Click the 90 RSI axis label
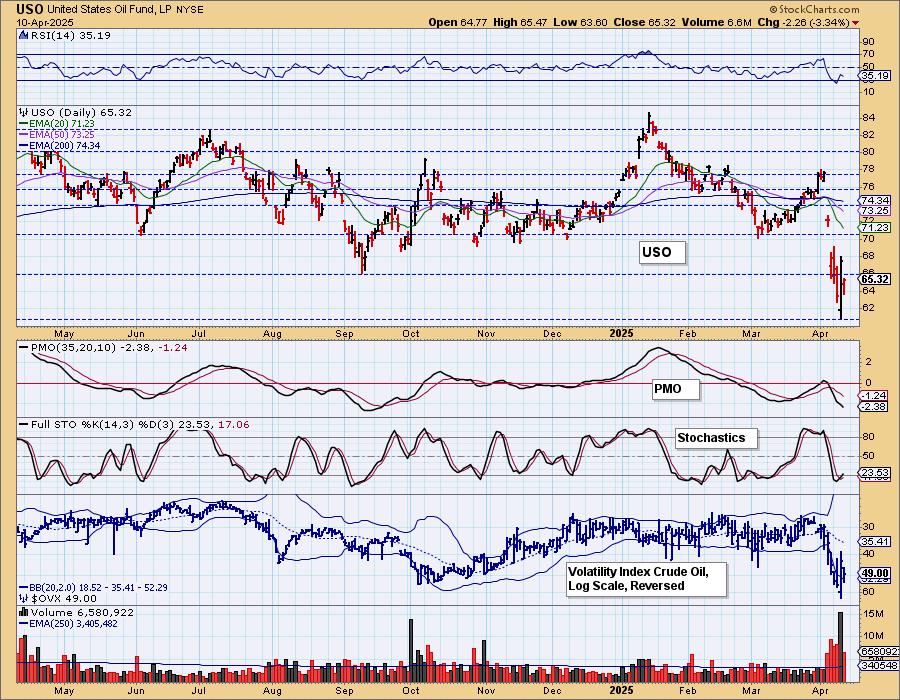 [868, 42]
